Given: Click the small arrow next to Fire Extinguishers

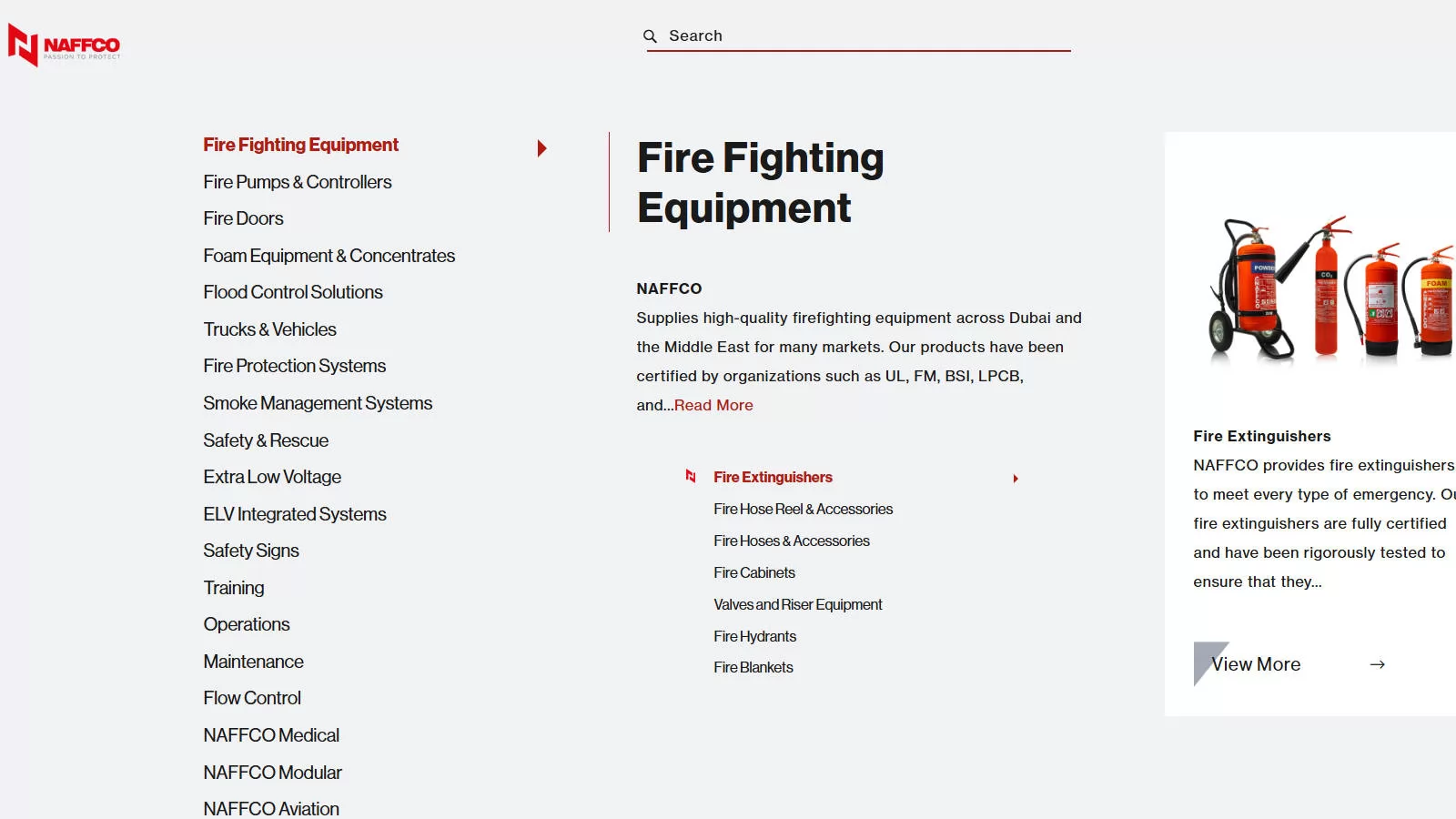Looking at the screenshot, I should [x=1016, y=479].
